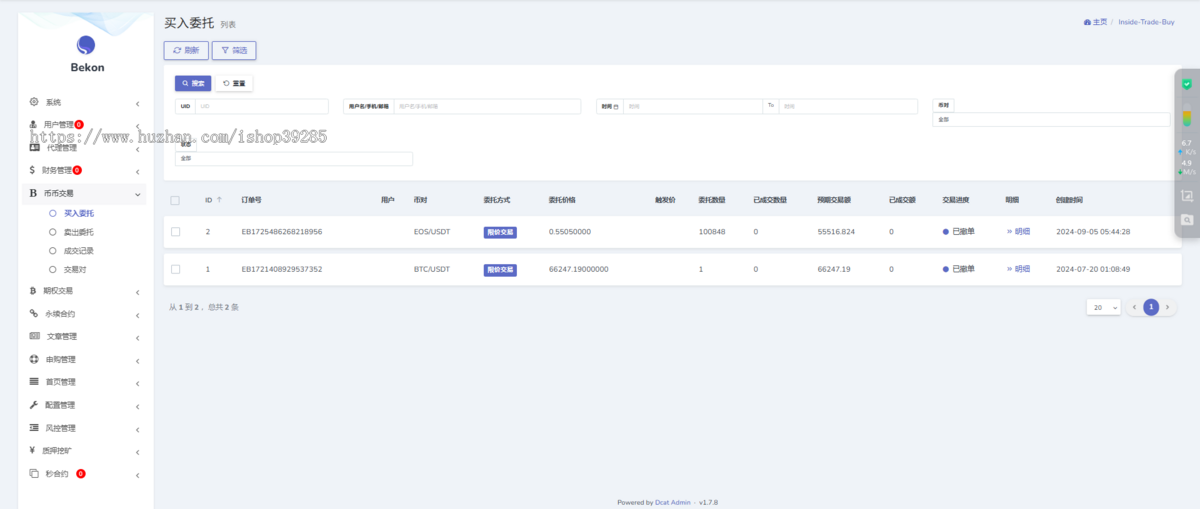The height and width of the screenshot is (509, 1200).
Task: Expand the 用户管理 menu chevron
Action: click(137, 125)
